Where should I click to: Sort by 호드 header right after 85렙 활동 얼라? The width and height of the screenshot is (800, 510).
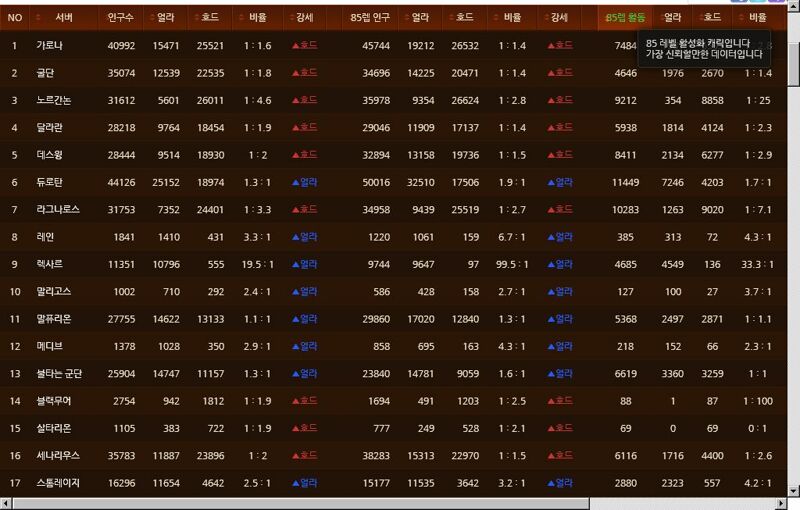point(712,18)
